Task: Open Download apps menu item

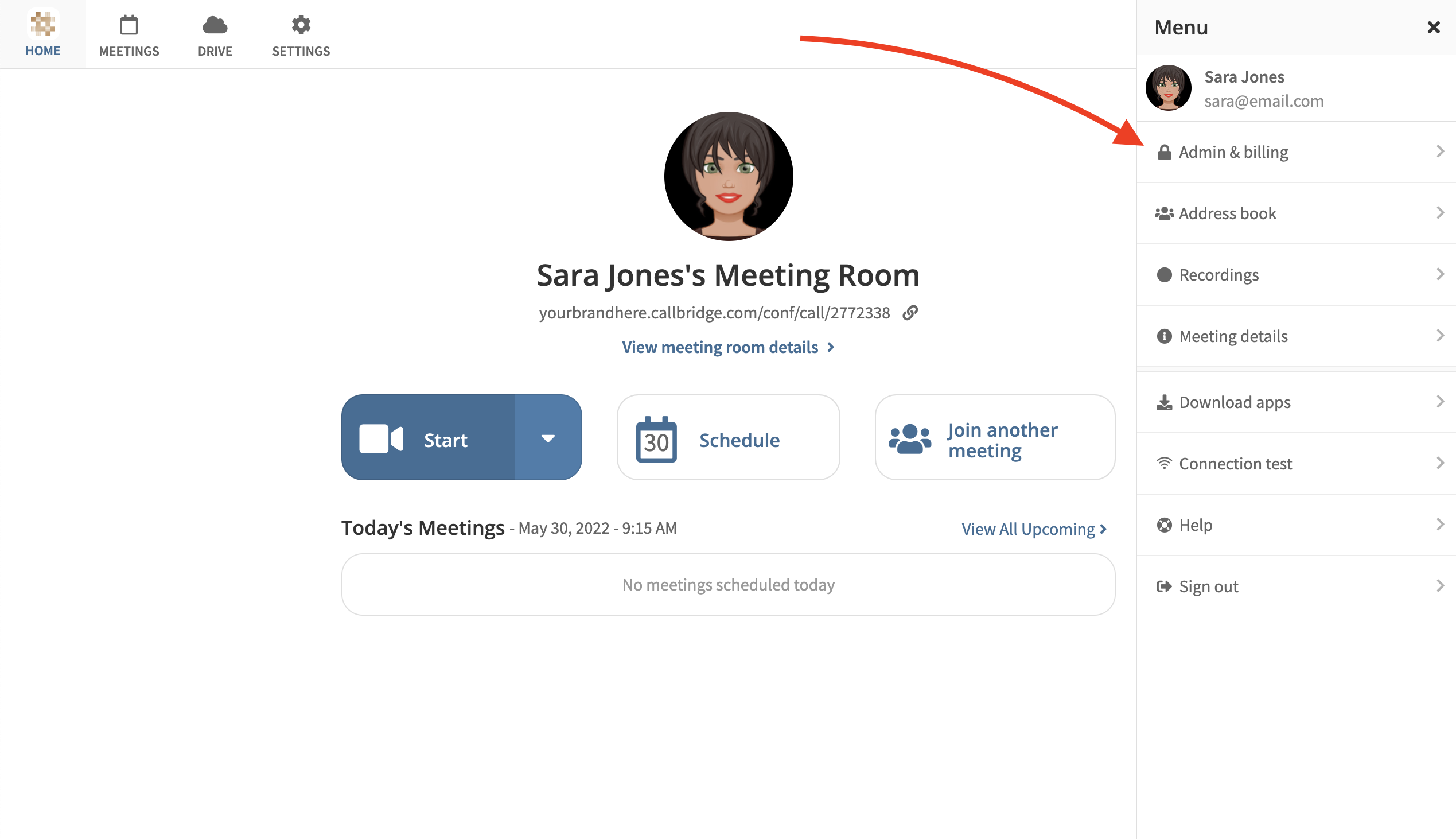Action: pos(1234,402)
